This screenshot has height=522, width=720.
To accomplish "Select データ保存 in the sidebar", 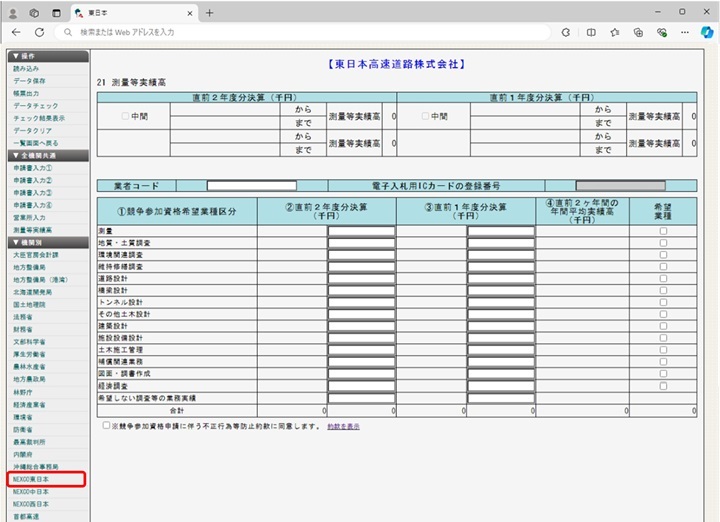I will point(29,81).
